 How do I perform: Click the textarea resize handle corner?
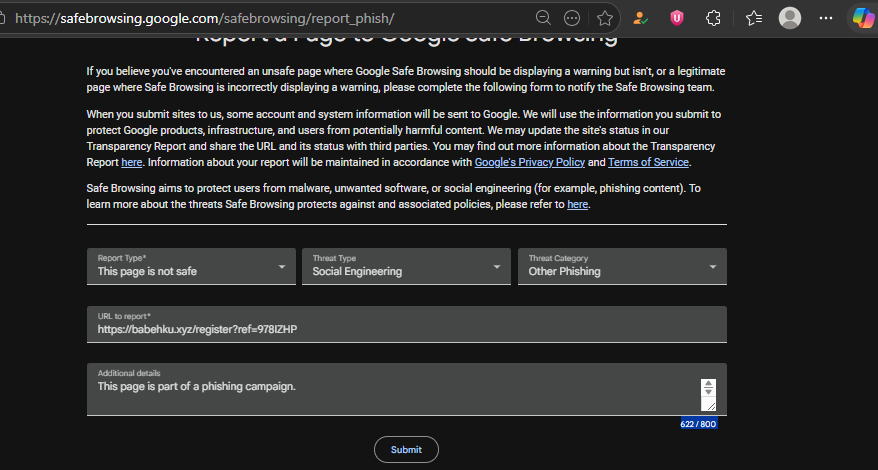pos(710,406)
